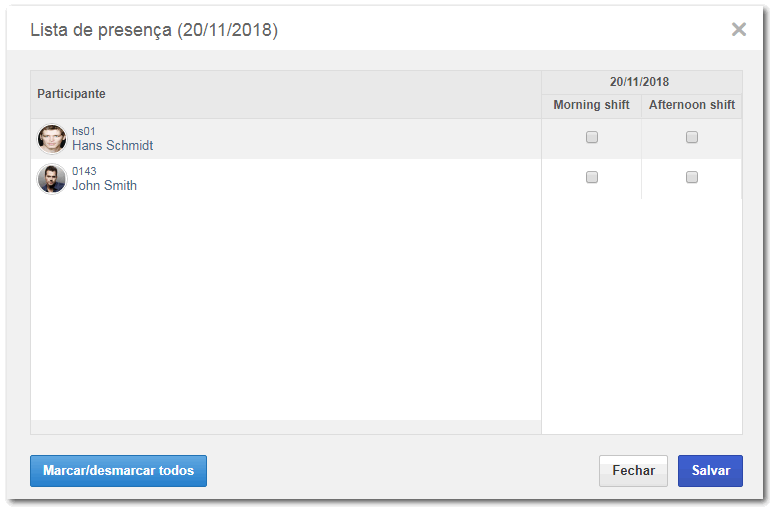Screen dimensions: 771x507
Task: Click the Afternoon shift column header
Action: pyautogui.click(x=692, y=105)
